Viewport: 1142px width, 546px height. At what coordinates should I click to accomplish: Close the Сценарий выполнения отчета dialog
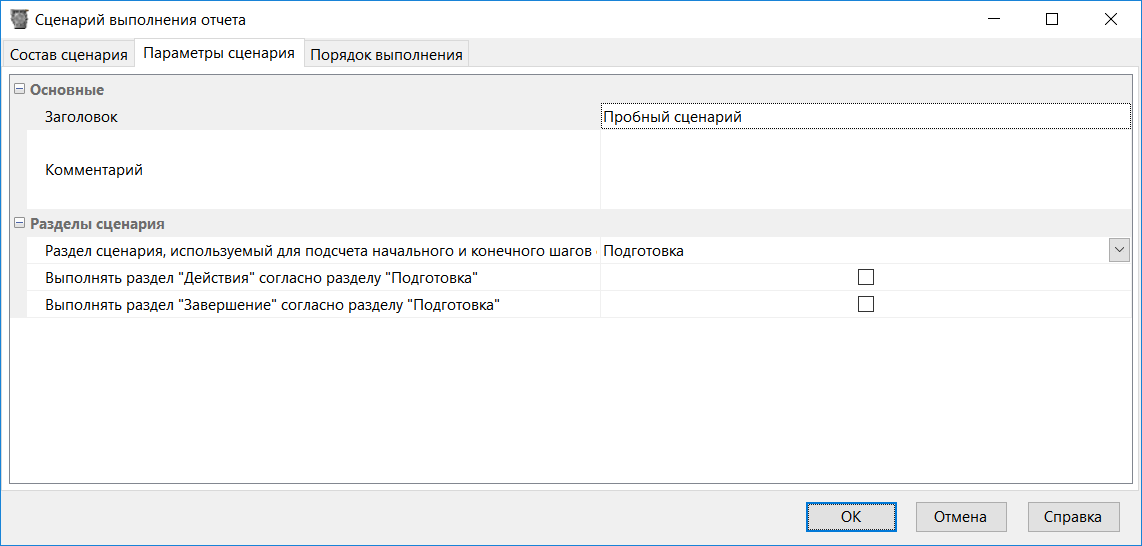point(1110,20)
